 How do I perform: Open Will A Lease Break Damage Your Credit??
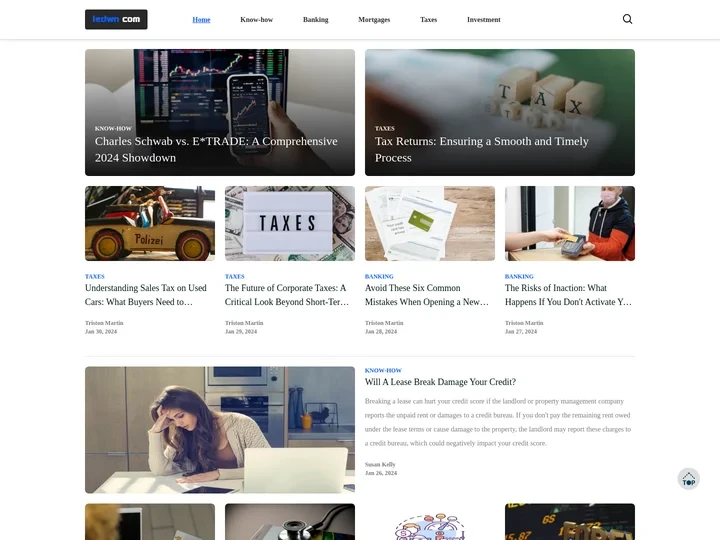(440, 382)
